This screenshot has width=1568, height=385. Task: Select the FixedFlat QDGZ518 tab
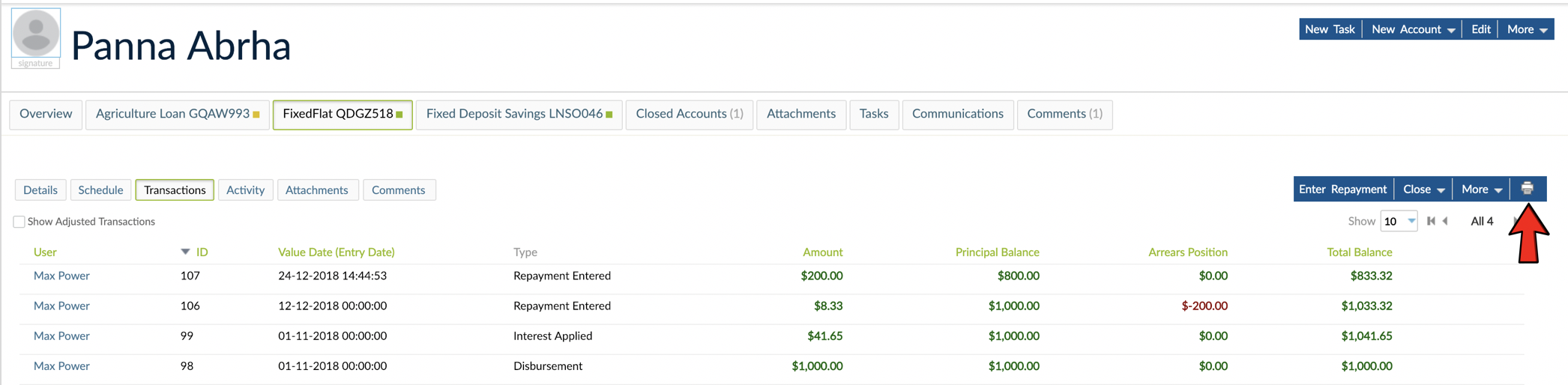[343, 114]
